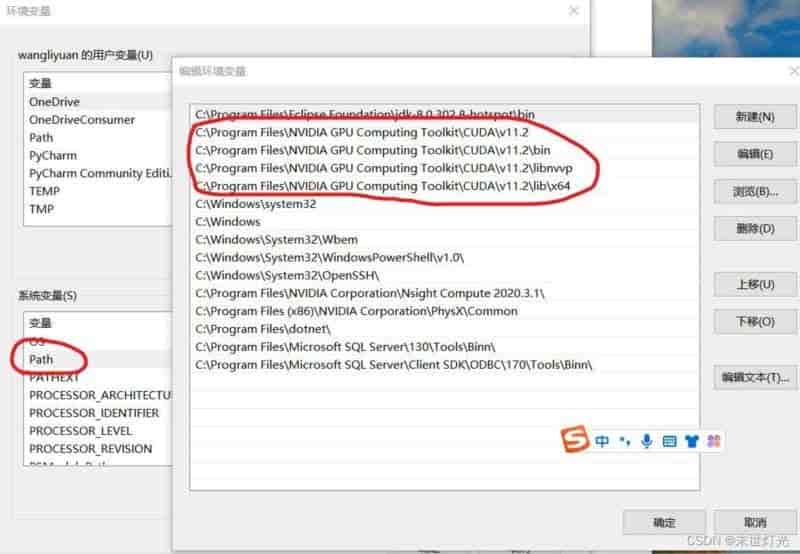Viewport: 800px width, 554px height.
Task: Open 编辑文本(T)... text editor
Action: 755,377
